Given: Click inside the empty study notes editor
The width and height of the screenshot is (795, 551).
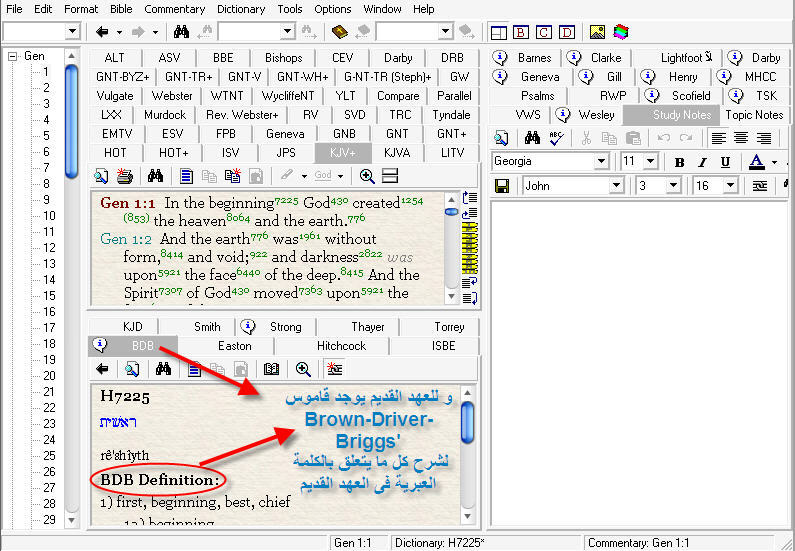Looking at the screenshot, I should click(639, 362).
